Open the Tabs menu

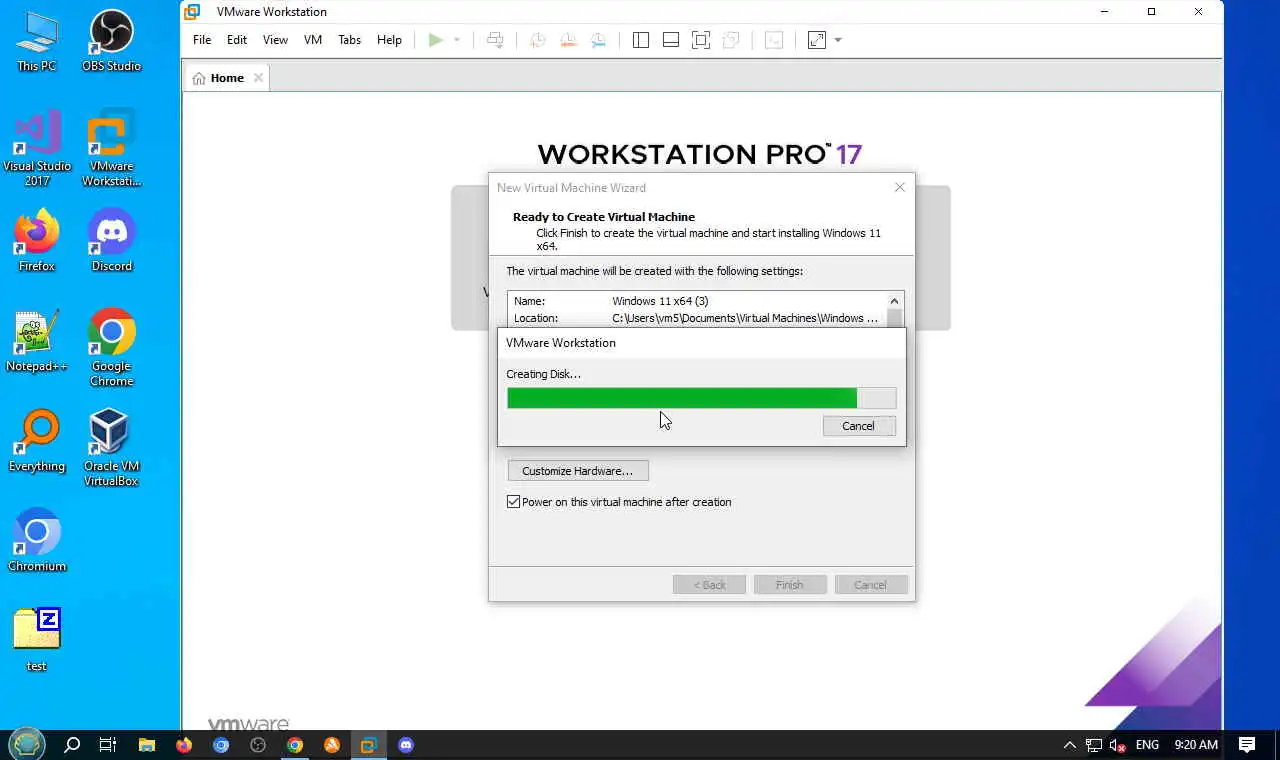pyautogui.click(x=349, y=40)
